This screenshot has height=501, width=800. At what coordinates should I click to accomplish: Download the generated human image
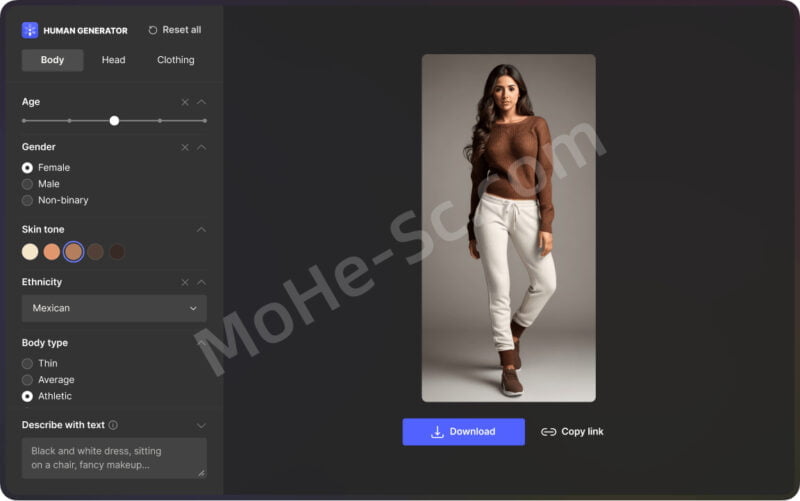(463, 432)
